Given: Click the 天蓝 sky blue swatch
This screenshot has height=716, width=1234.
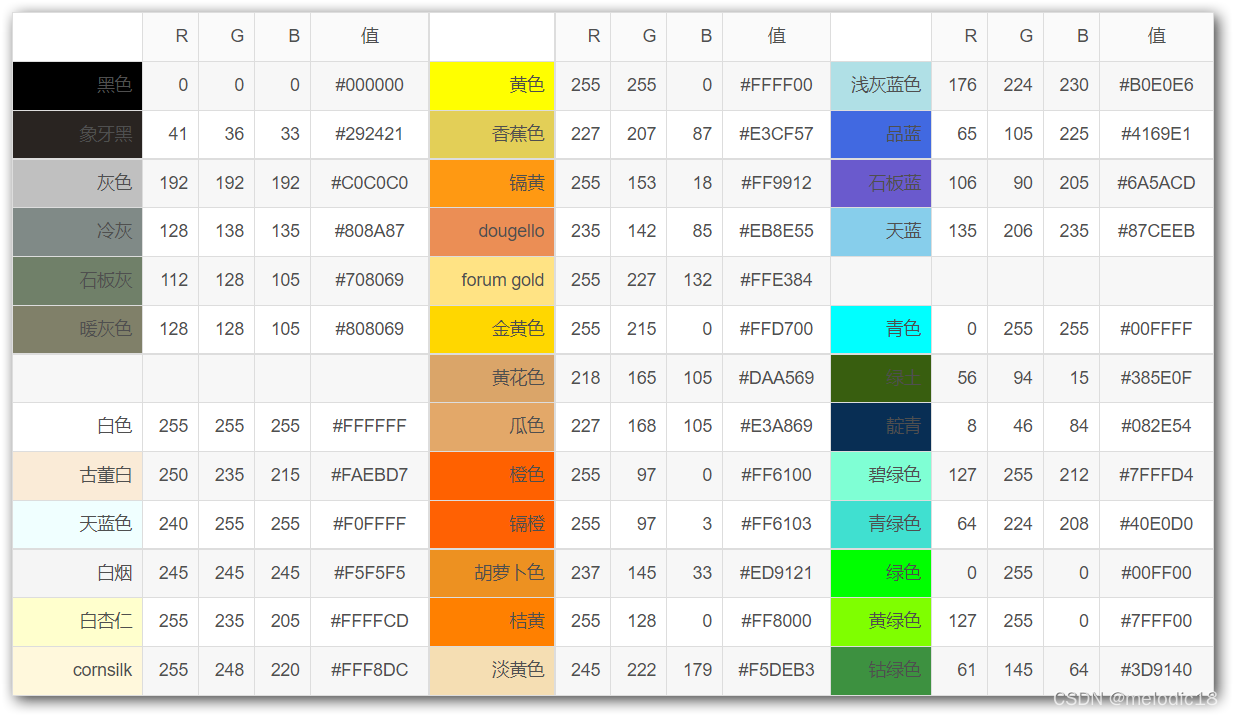Looking at the screenshot, I should pyautogui.click(x=880, y=231).
